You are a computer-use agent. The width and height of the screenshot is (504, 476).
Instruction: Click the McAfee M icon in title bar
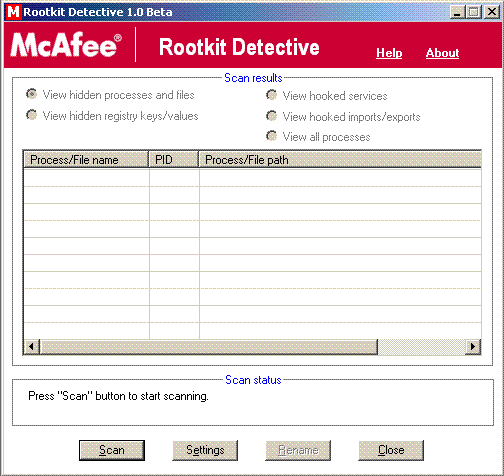point(14,12)
